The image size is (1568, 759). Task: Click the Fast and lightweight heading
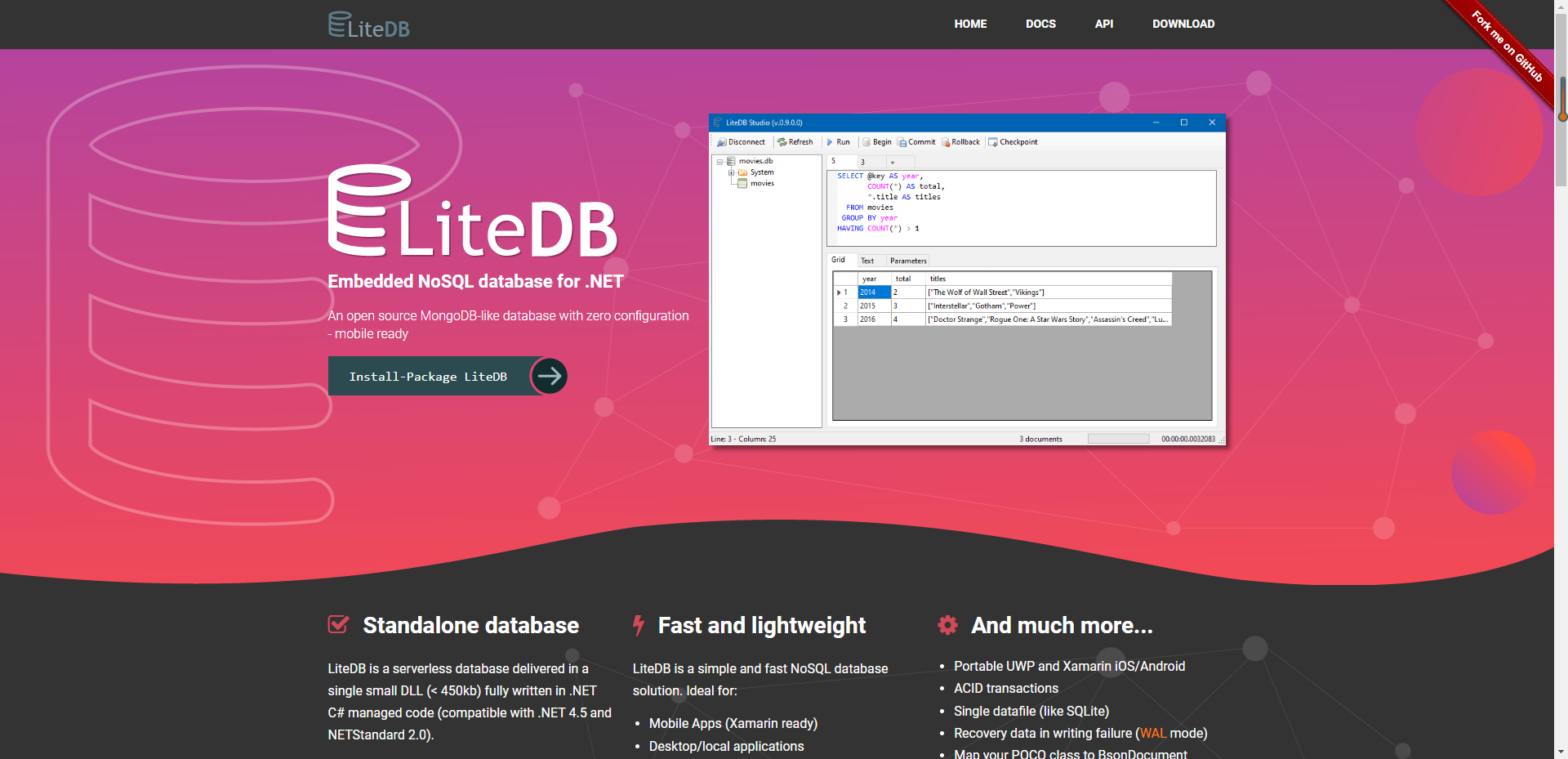pyautogui.click(x=762, y=625)
